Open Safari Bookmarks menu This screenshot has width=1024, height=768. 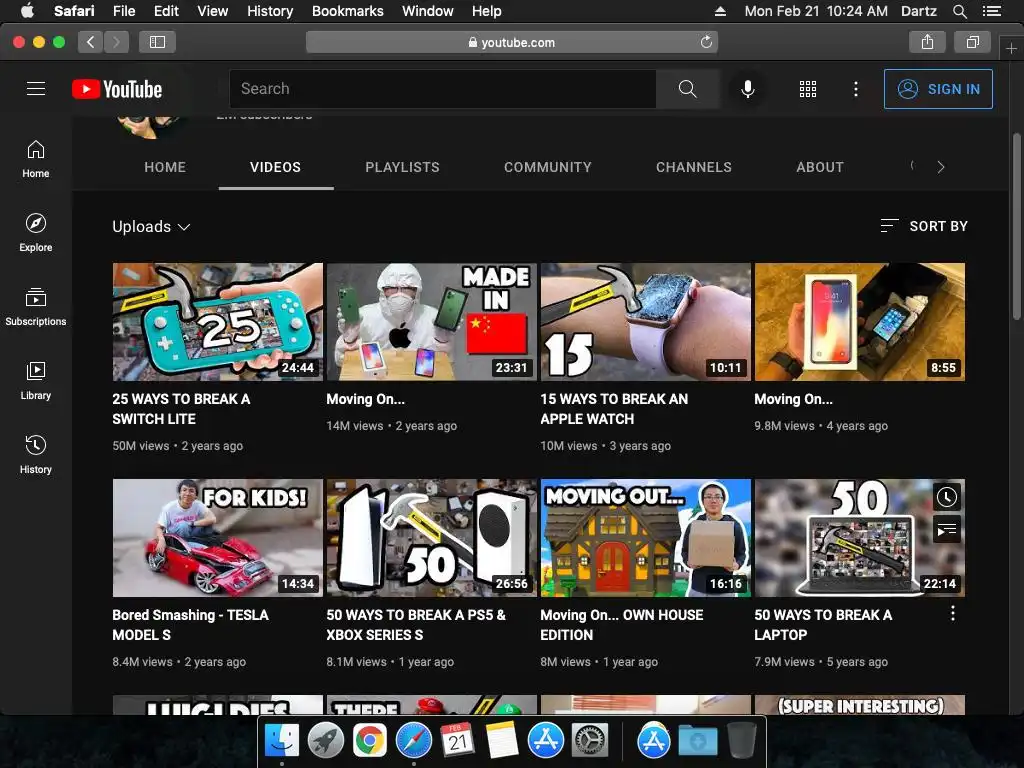tap(347, 11)
